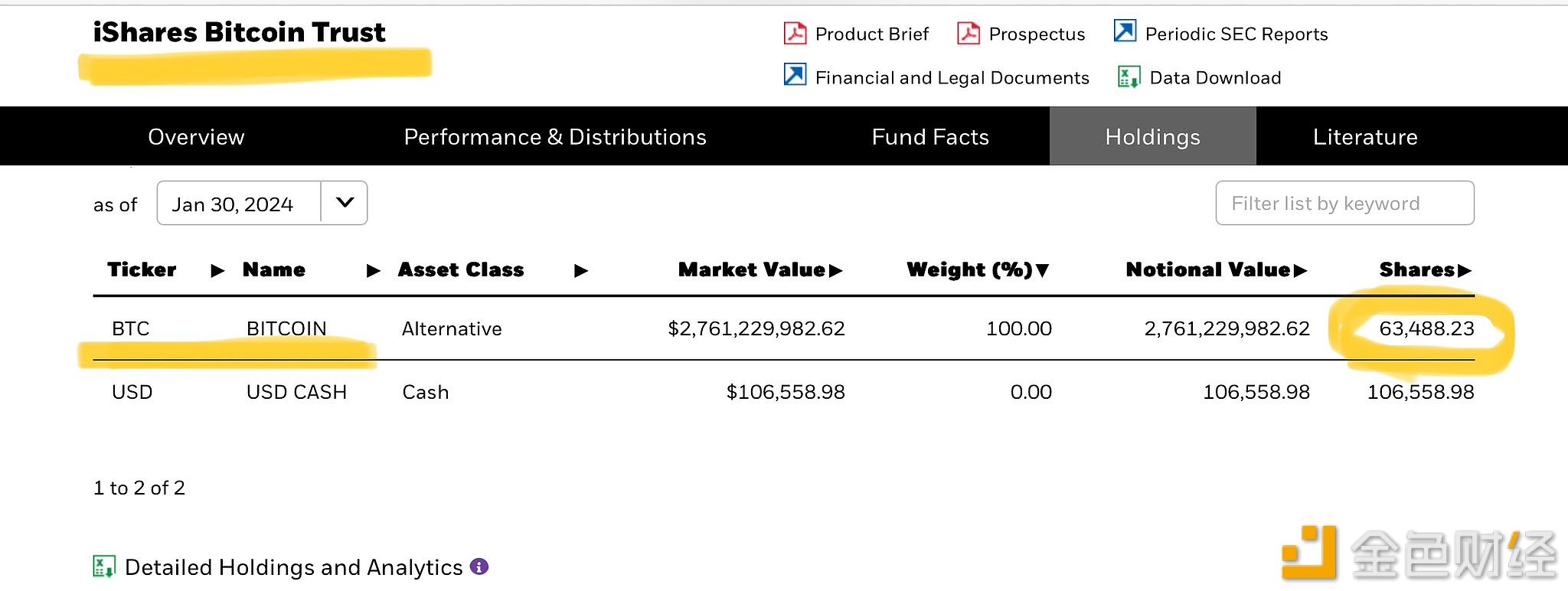Open the as-of date dropdown arrow
Screen dimensions: 1568x591
(345, 203)
